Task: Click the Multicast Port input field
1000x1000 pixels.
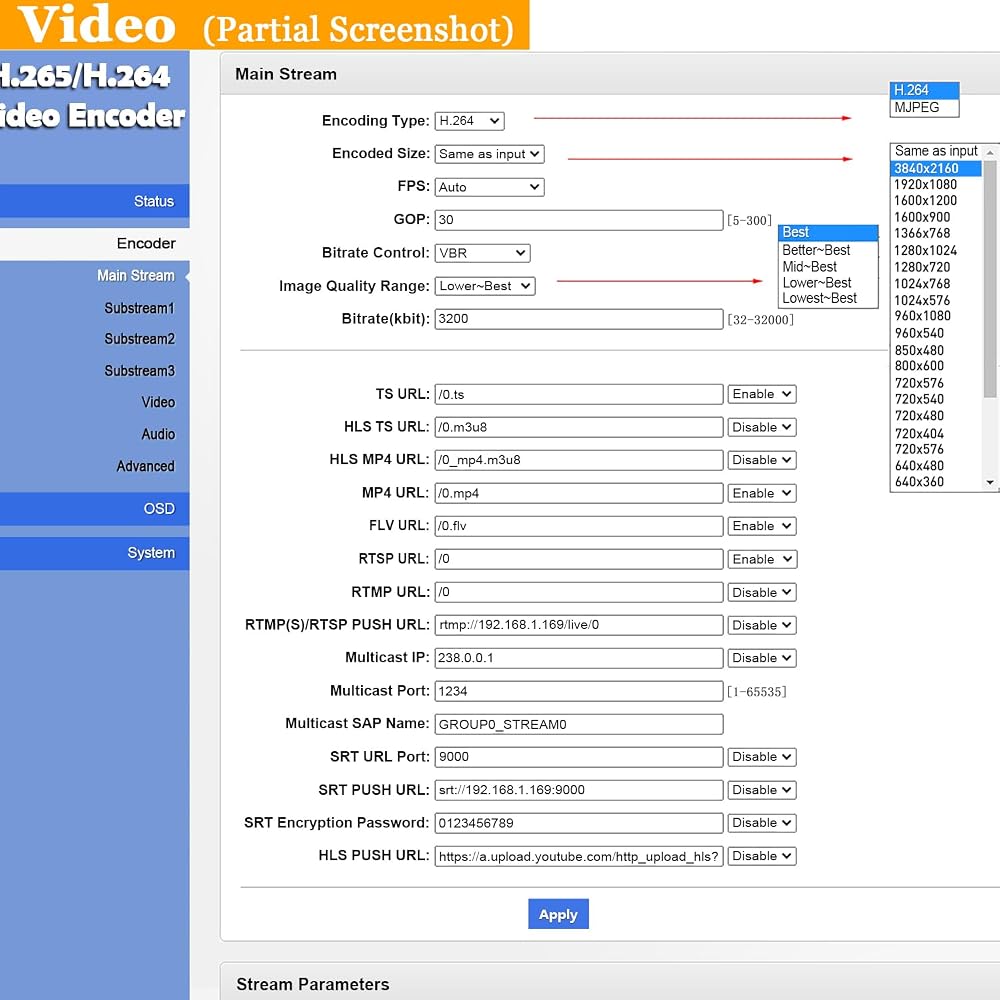Action: (578, 691)
